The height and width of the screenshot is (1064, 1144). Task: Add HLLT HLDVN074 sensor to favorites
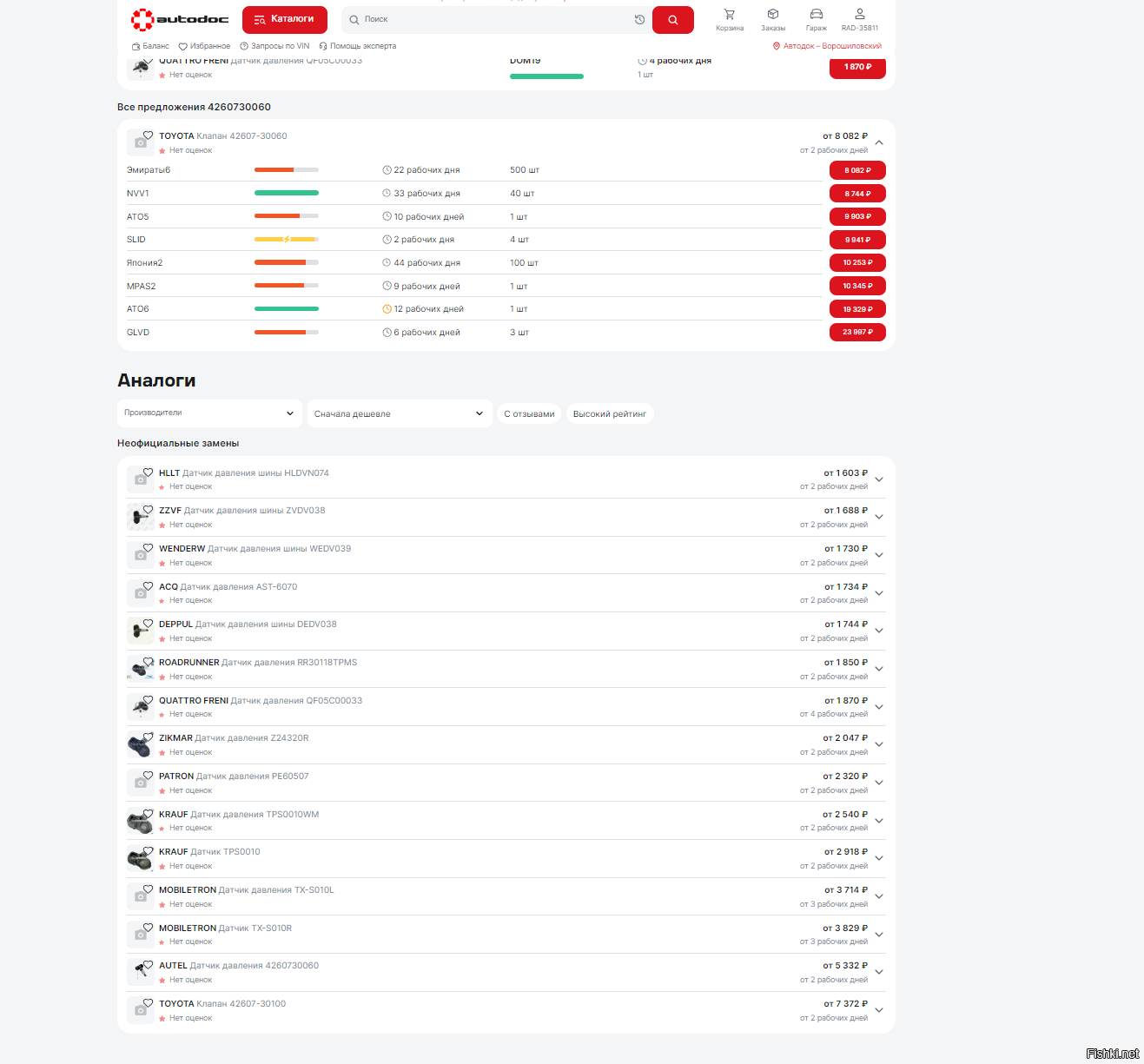pos(149,473)
